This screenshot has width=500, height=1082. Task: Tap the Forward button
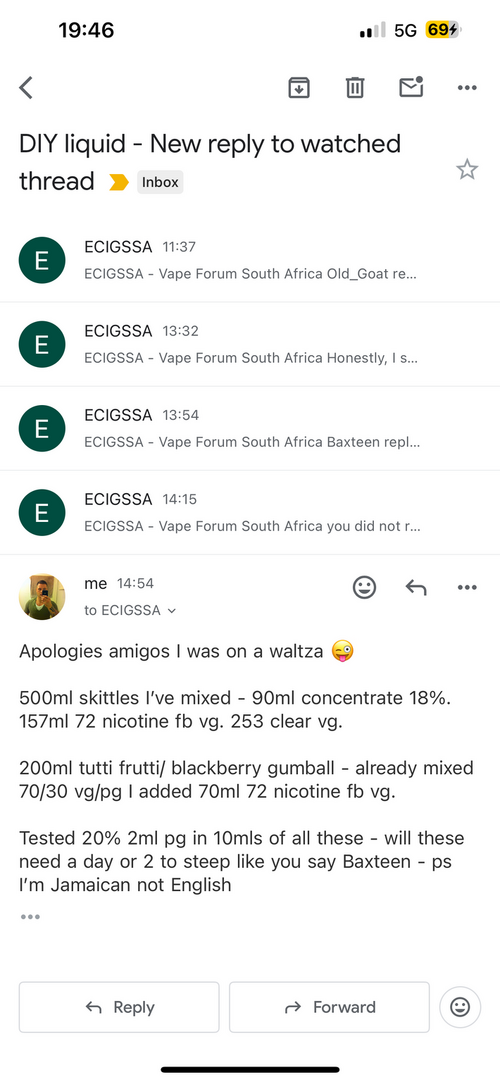point(329,1007)
